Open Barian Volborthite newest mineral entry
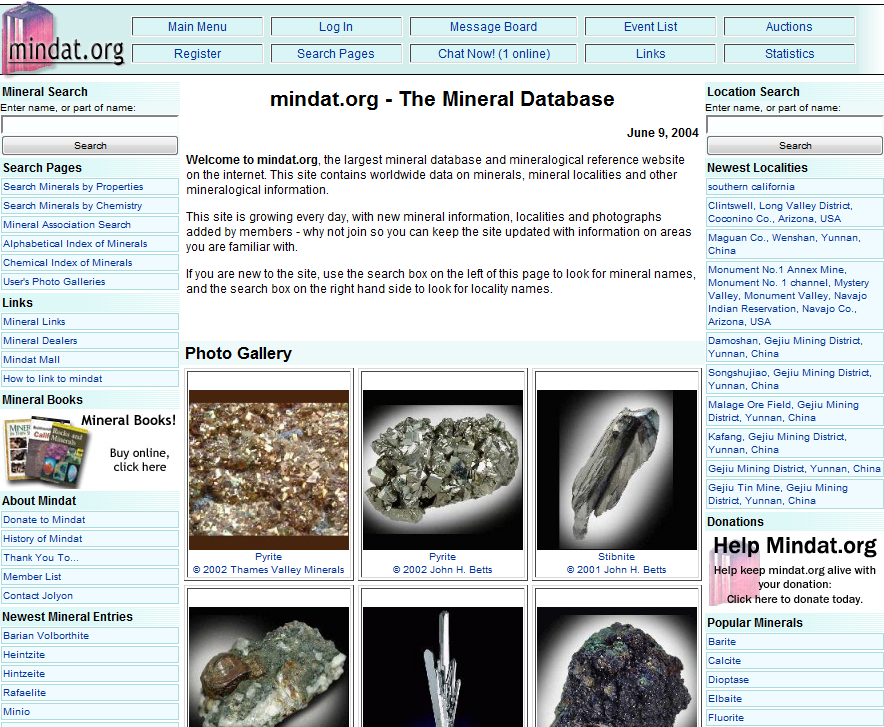884x727 pixels. pos(46,636)
